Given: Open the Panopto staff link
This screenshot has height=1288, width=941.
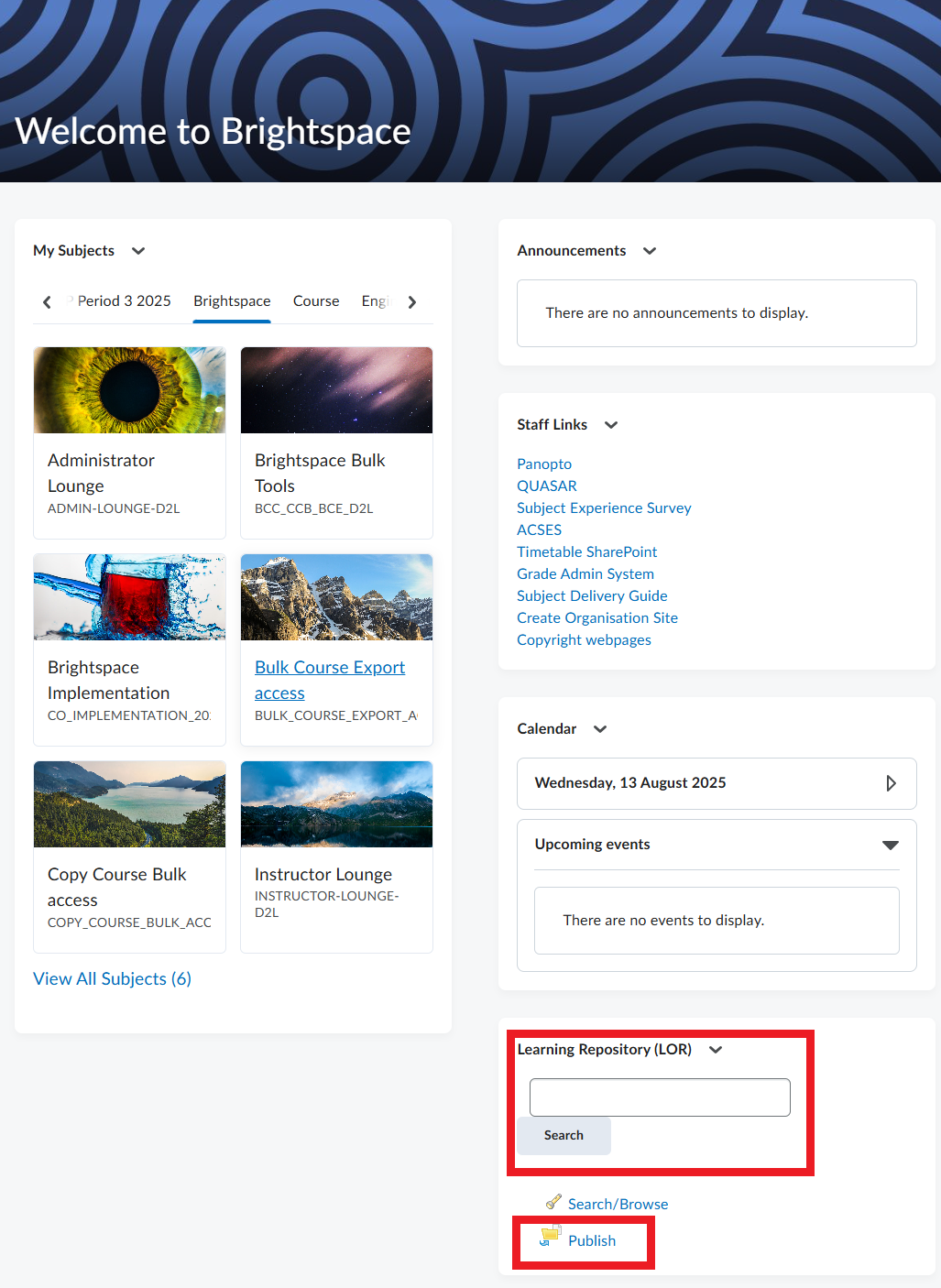Looking at the screenshot, I should 544,464.
